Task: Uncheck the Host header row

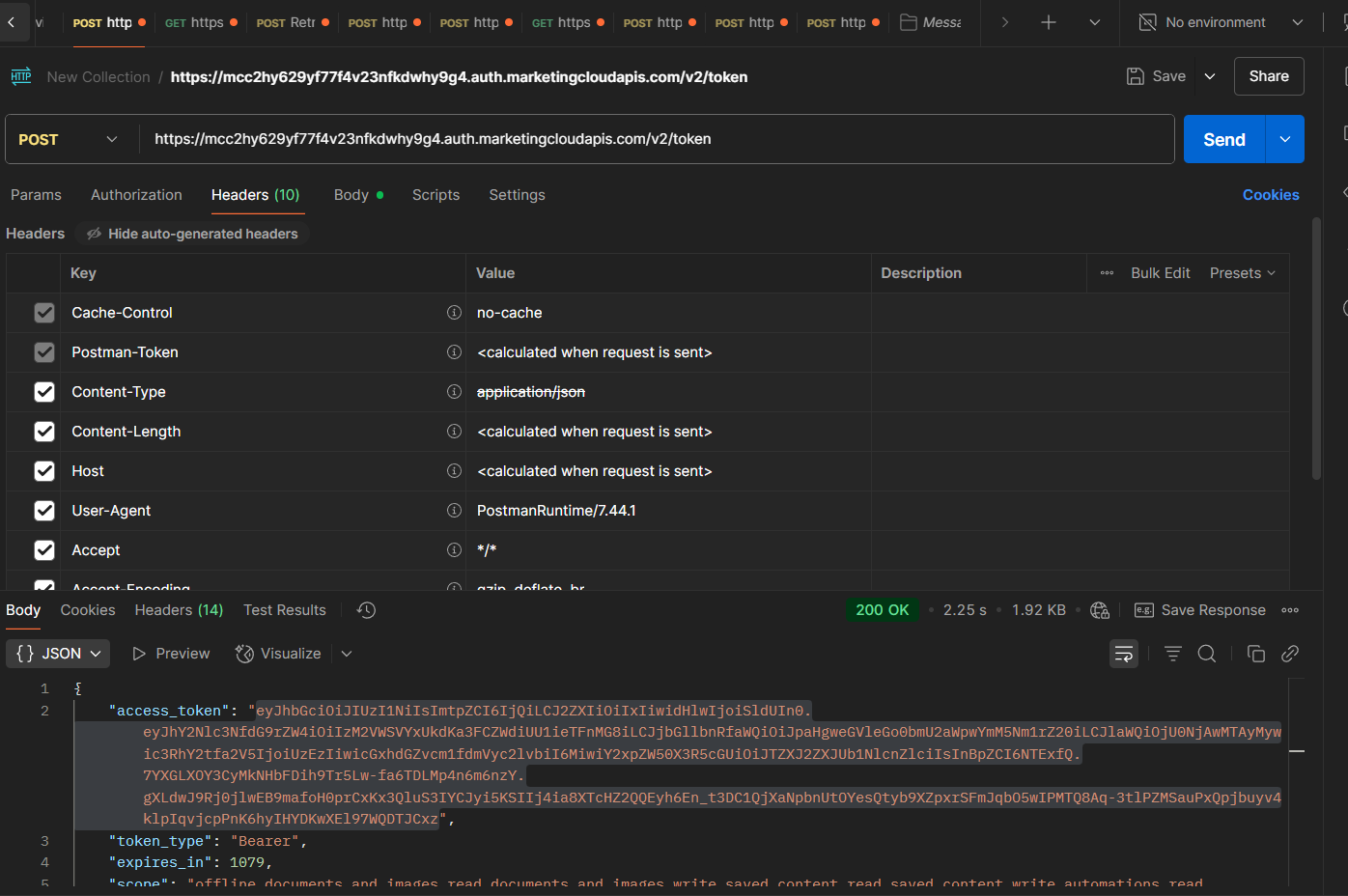Action: click(x=44, y=470)
